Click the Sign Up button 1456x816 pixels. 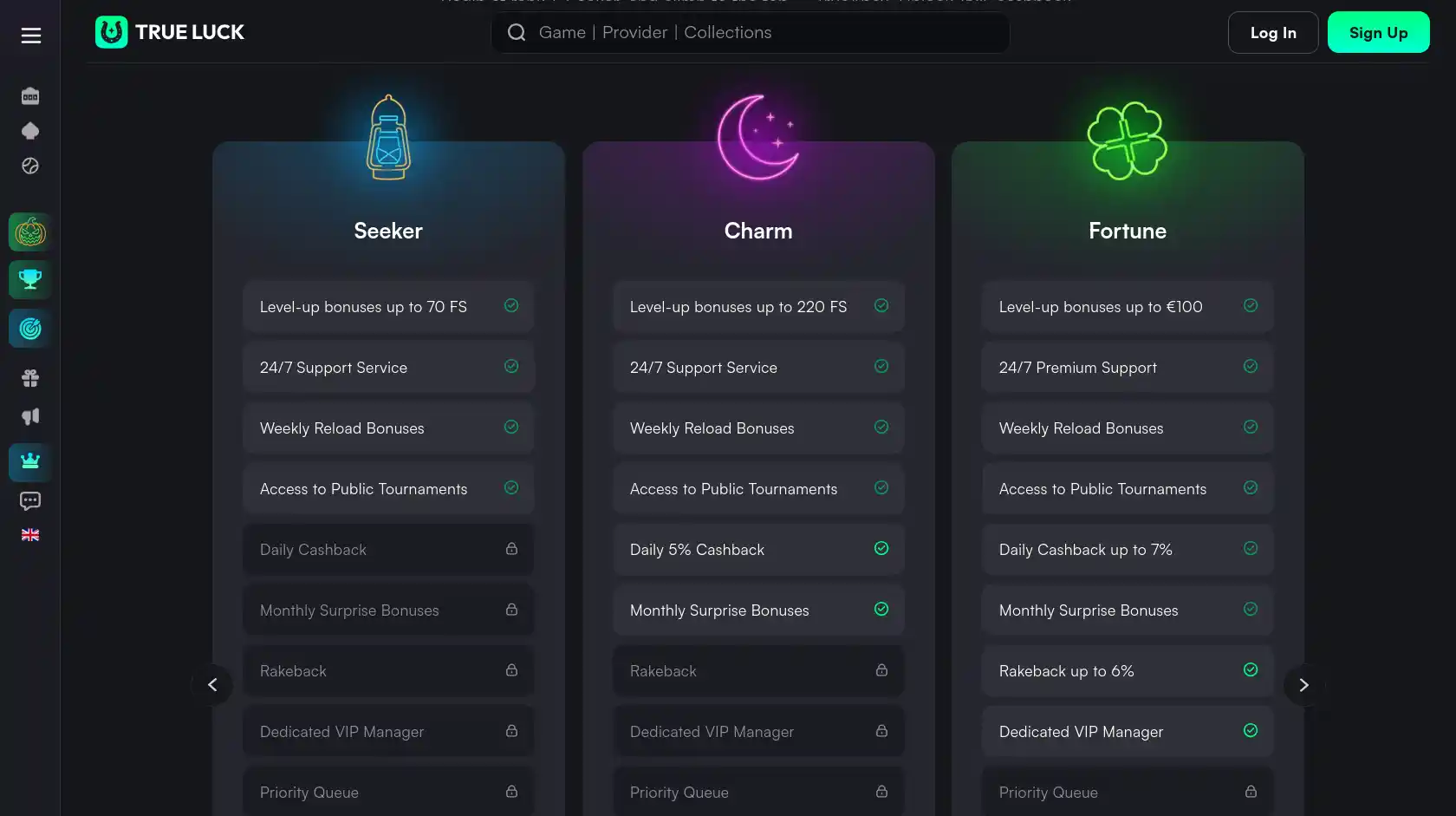[x=1378, y=33]
